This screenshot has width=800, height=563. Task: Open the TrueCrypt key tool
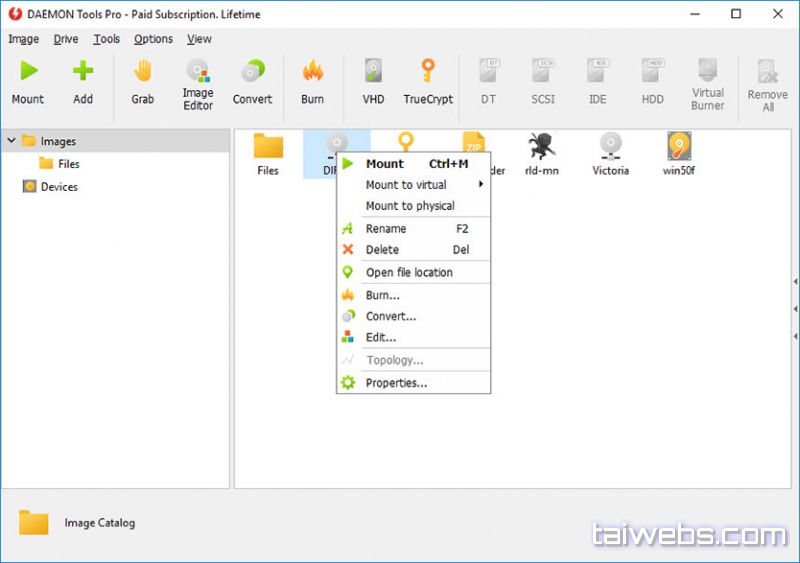428,82
